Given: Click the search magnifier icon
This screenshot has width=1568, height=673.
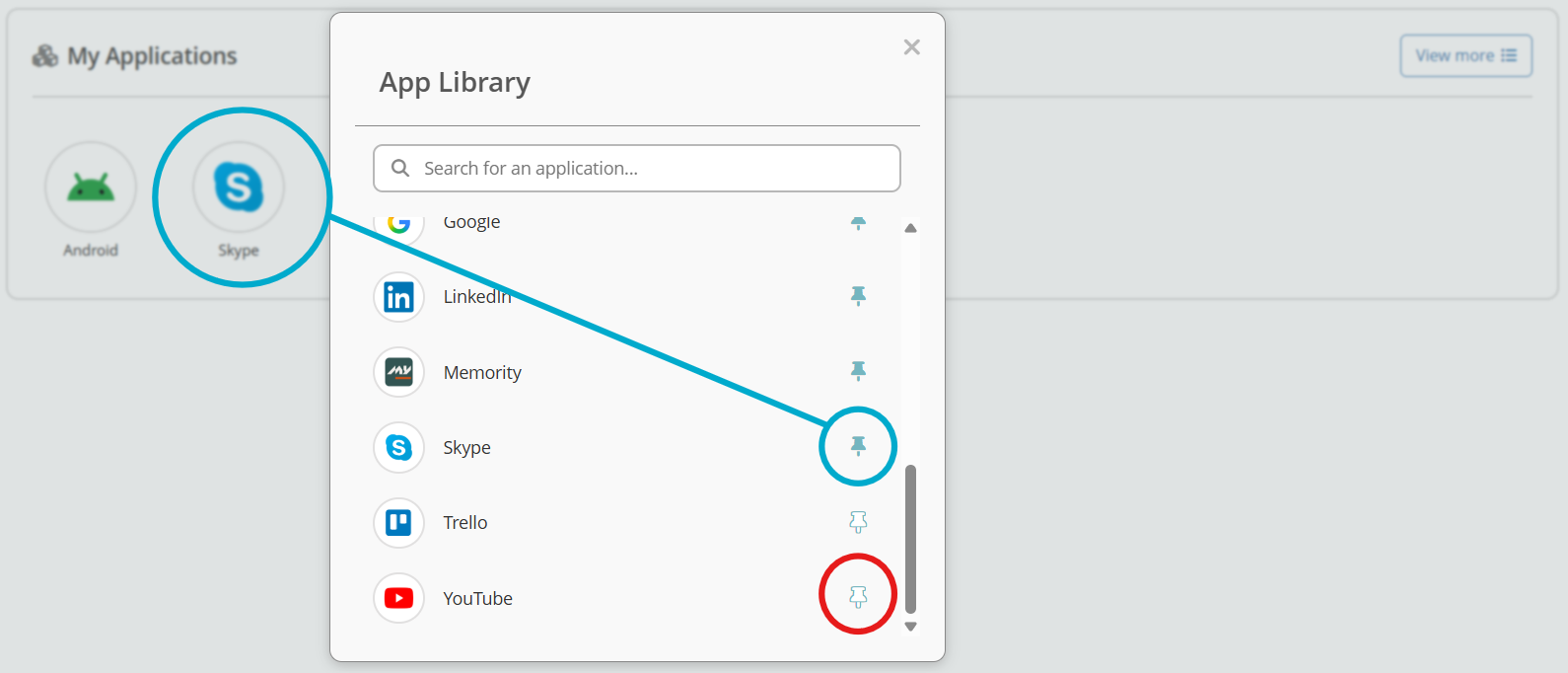Looking at the screenshot, I should coord(400,169).
